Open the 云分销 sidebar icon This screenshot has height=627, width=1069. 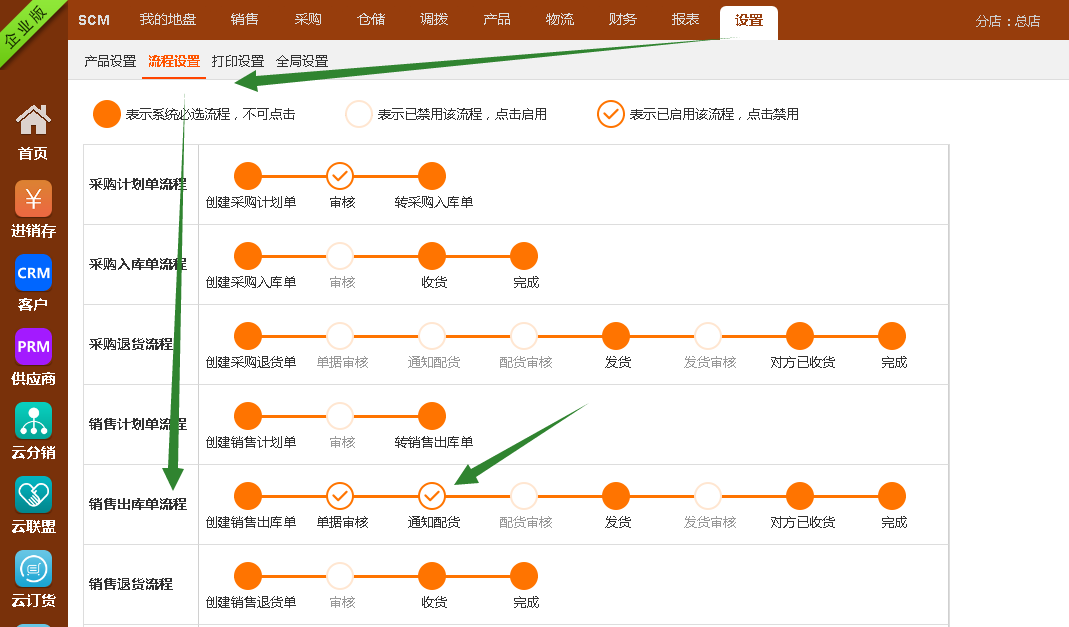coord(33,421)
